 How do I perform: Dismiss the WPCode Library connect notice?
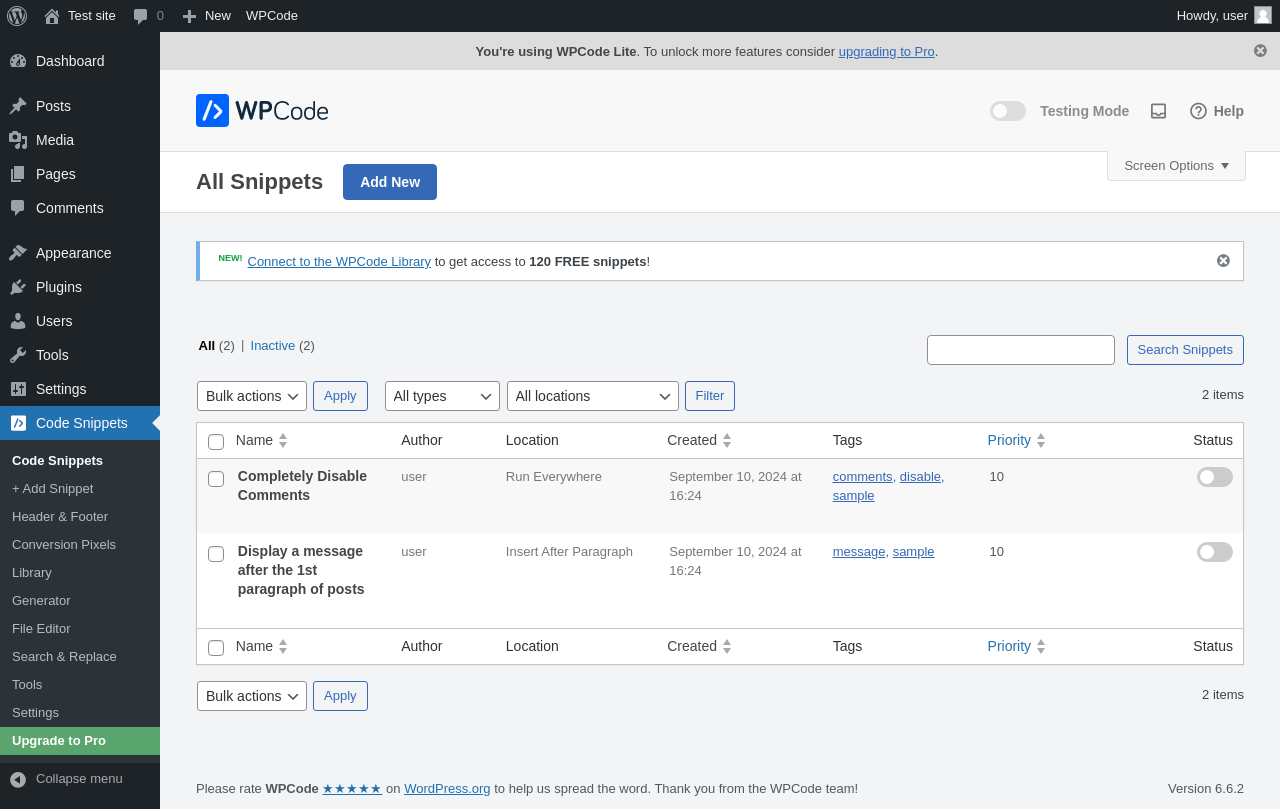pos(1223,261)
